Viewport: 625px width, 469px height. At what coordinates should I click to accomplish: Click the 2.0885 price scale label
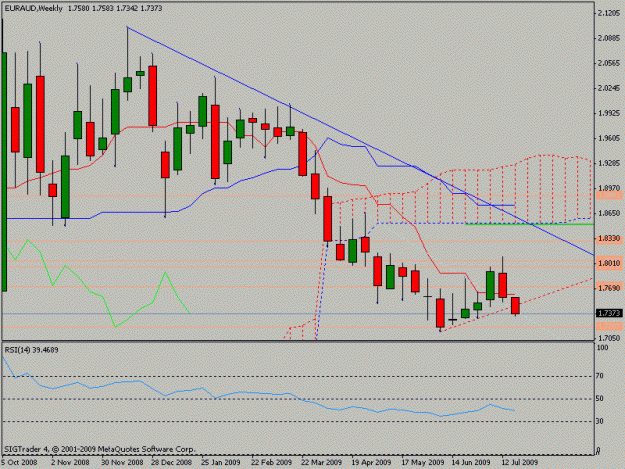(609, 38)
